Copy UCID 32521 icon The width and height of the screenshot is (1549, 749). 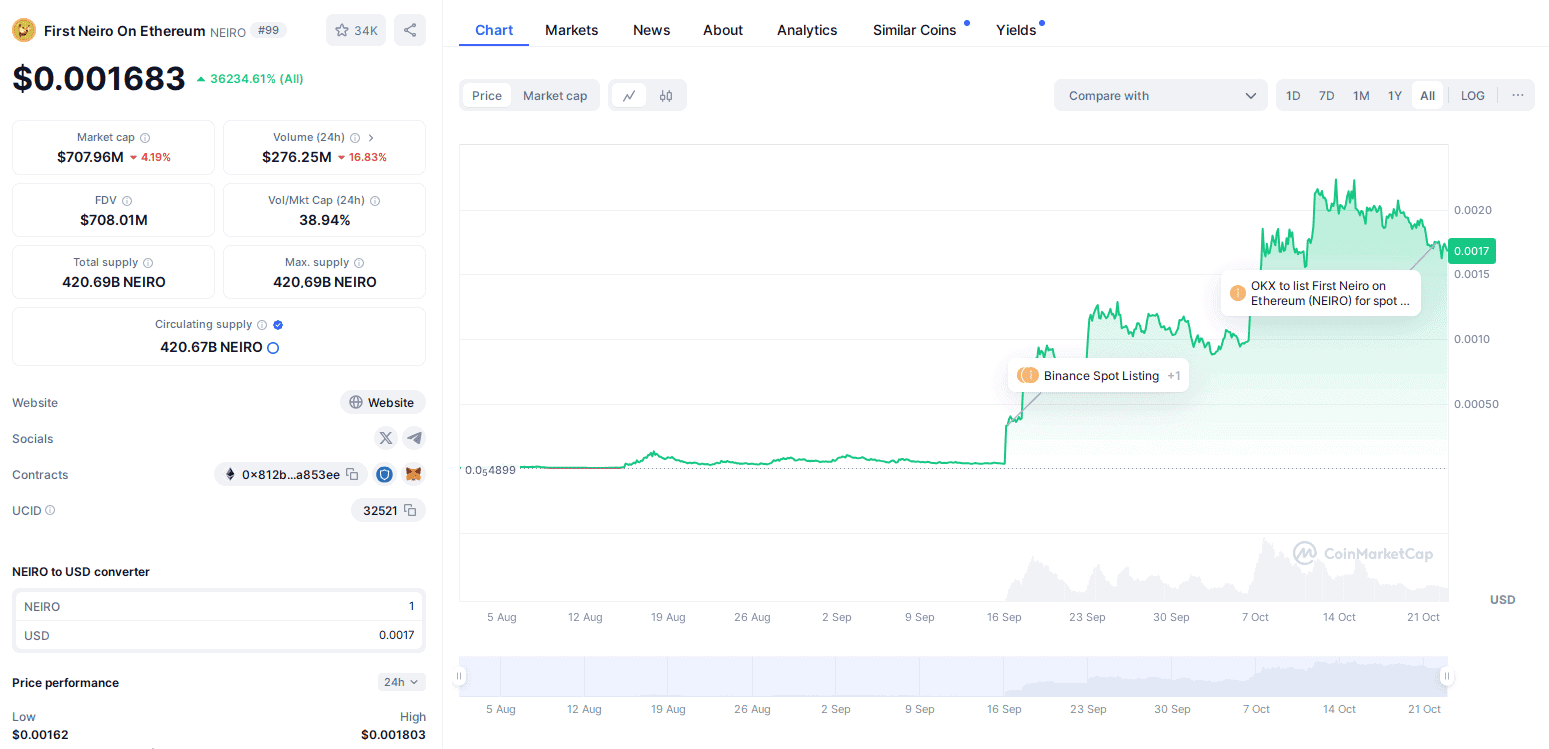410,510
